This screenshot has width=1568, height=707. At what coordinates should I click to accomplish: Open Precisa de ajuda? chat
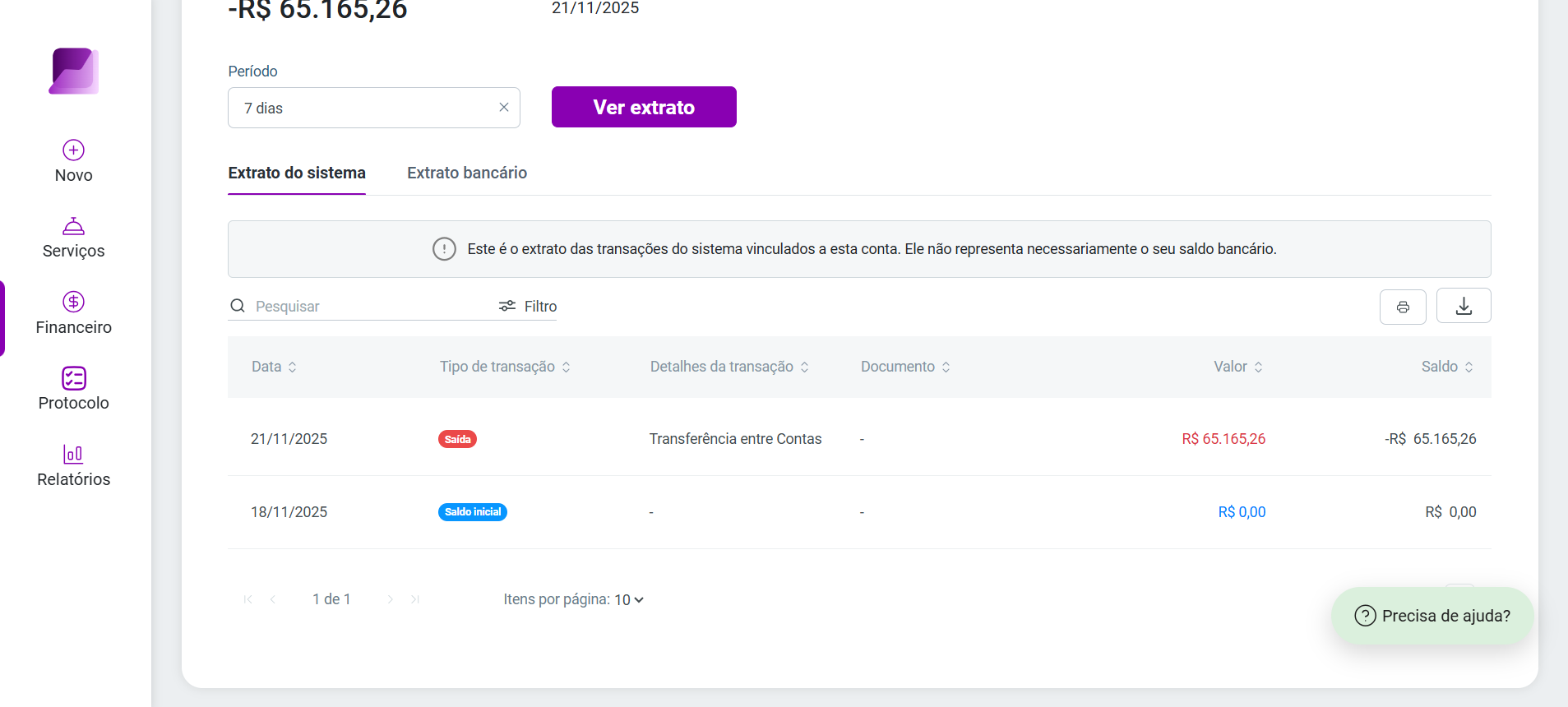(1432, 616)
